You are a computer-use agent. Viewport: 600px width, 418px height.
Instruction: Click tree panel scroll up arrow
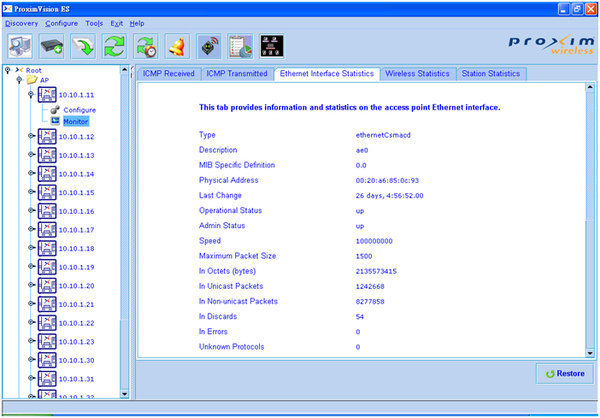coord(124,70)
